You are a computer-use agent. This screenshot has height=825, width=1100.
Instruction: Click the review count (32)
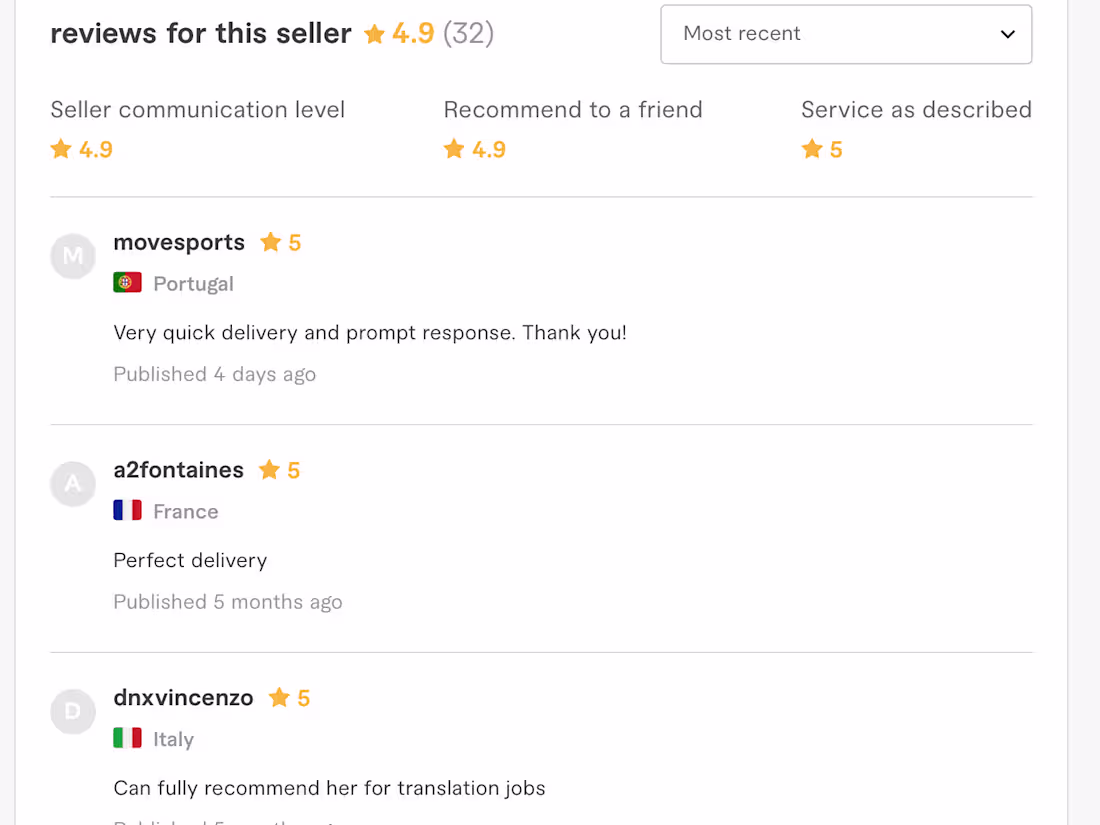tap(468, 34)
